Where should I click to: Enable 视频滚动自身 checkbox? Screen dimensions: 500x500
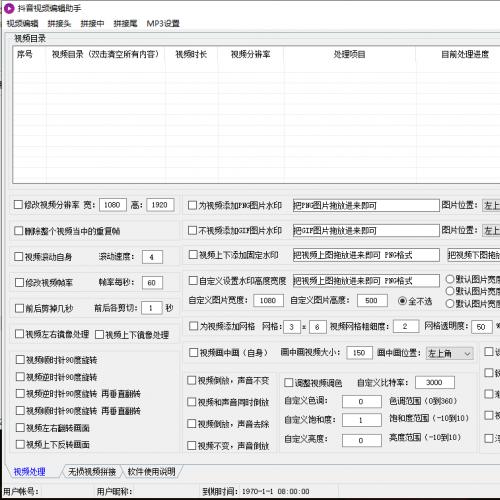(18, 257)
